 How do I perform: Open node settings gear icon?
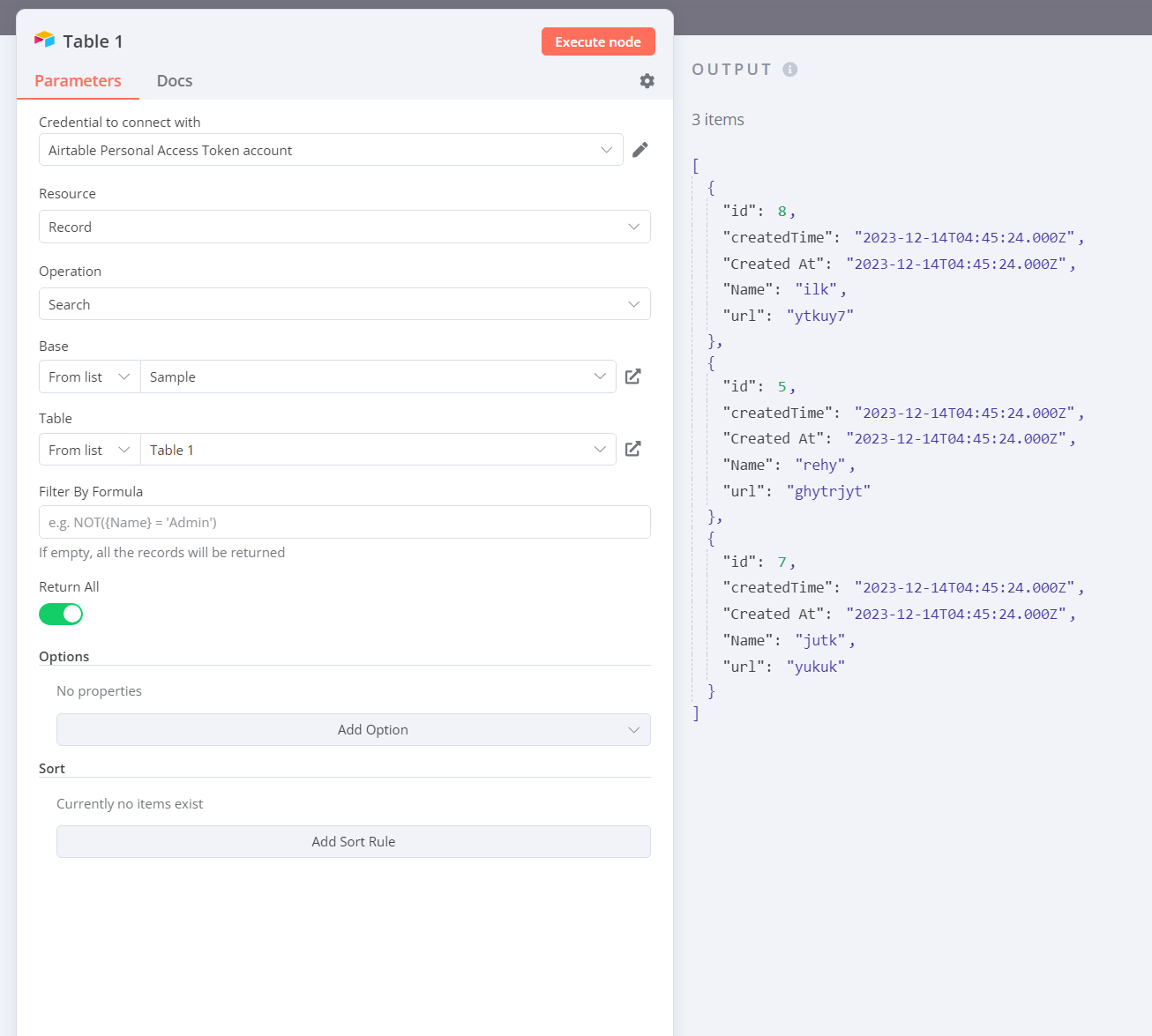[647, 81]
